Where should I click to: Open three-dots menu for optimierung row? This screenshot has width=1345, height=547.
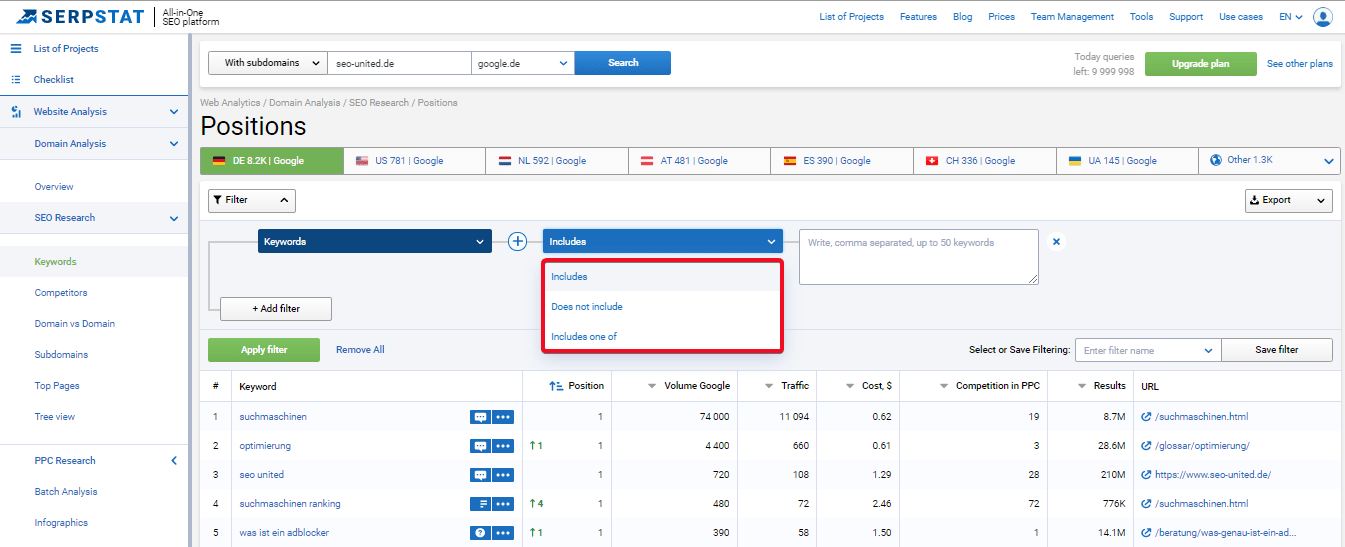[x=502, y=446]
